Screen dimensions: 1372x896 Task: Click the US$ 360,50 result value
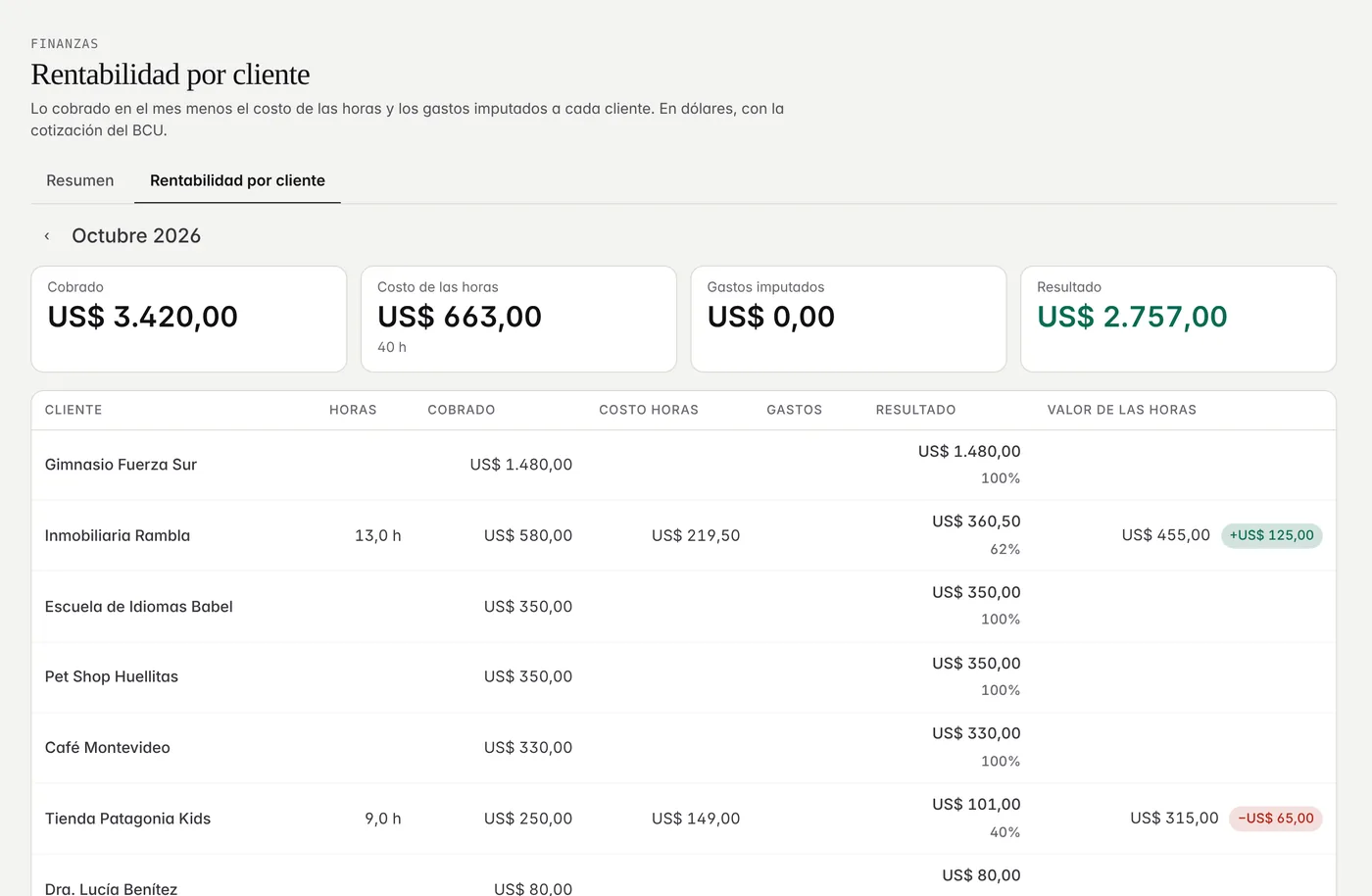click(x=976, y=522)
